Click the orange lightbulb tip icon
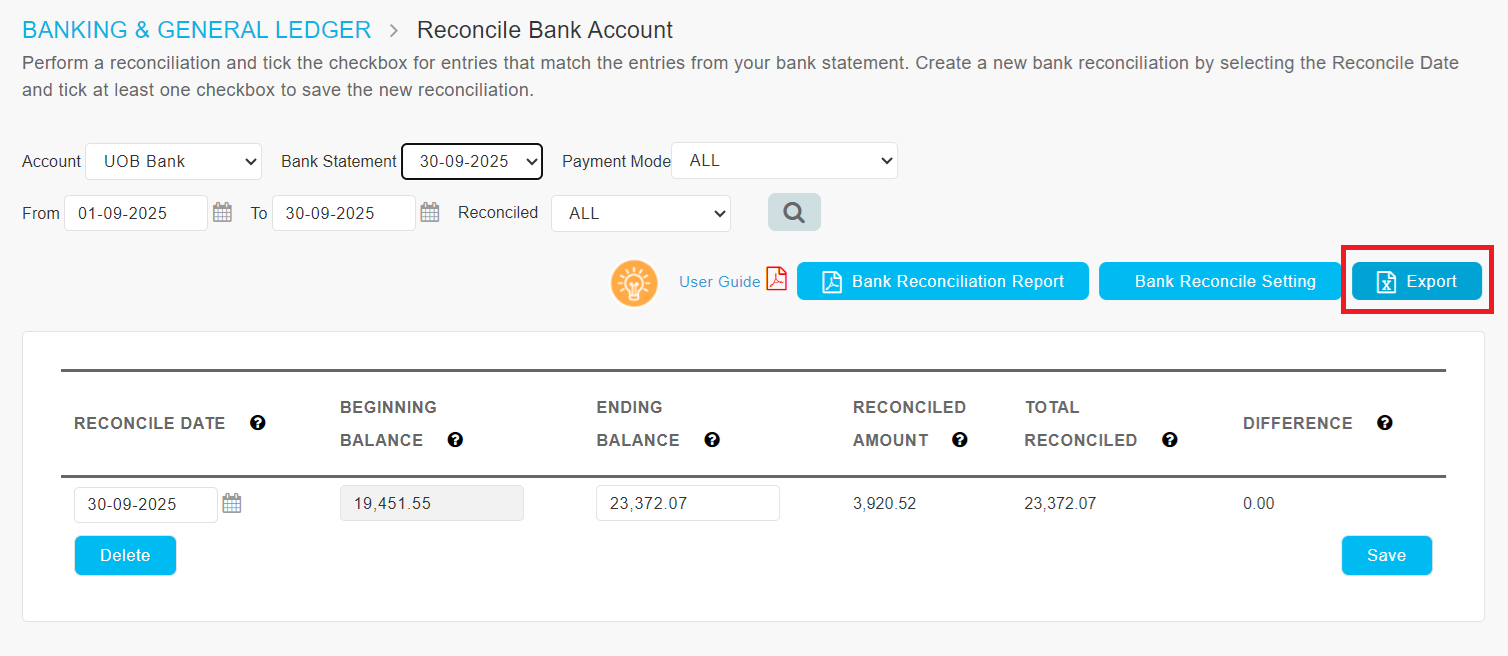 click(634, 282)
